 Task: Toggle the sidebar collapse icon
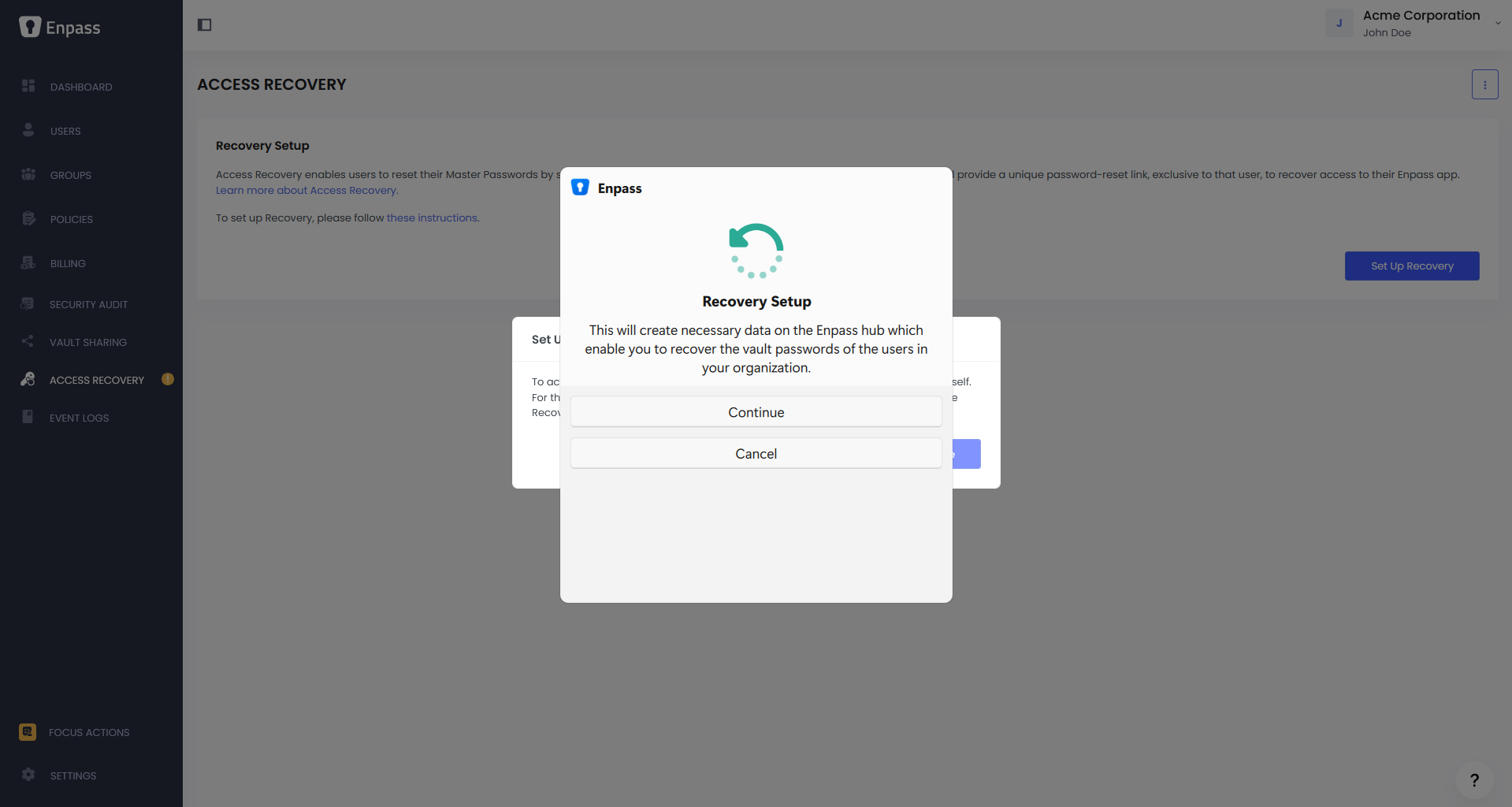tap(205, 25)
